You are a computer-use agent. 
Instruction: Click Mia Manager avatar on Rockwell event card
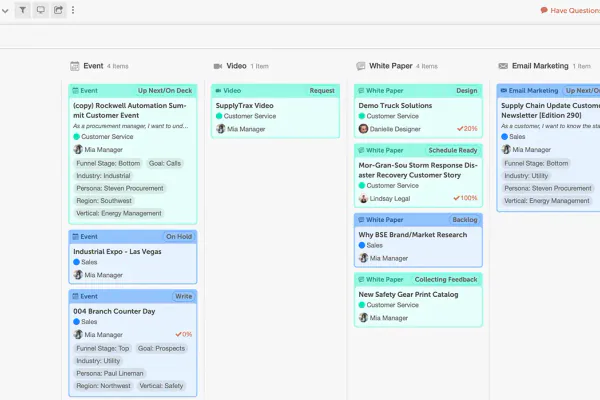click(x=78, y=149)
